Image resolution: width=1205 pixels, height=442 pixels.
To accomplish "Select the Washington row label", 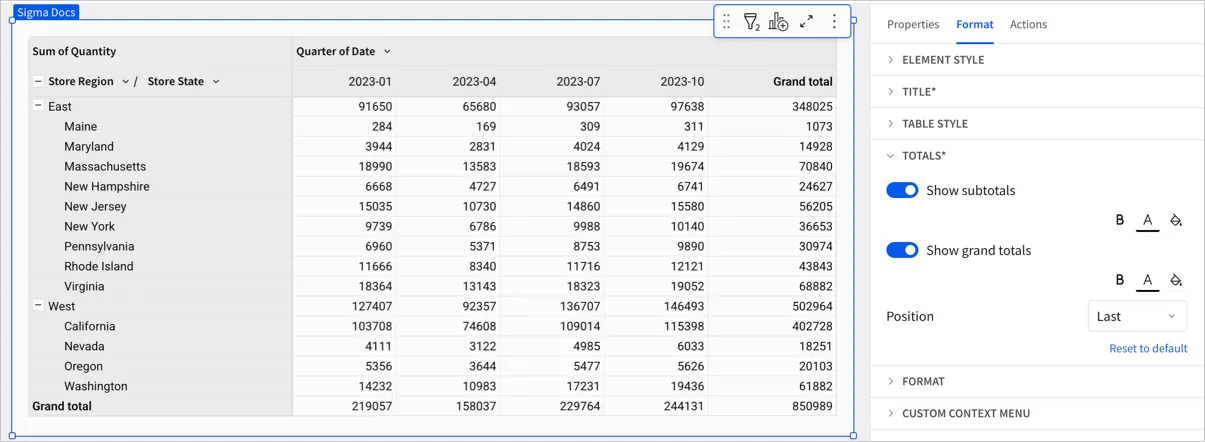I will pyautogui.click(x=96, y=386).
